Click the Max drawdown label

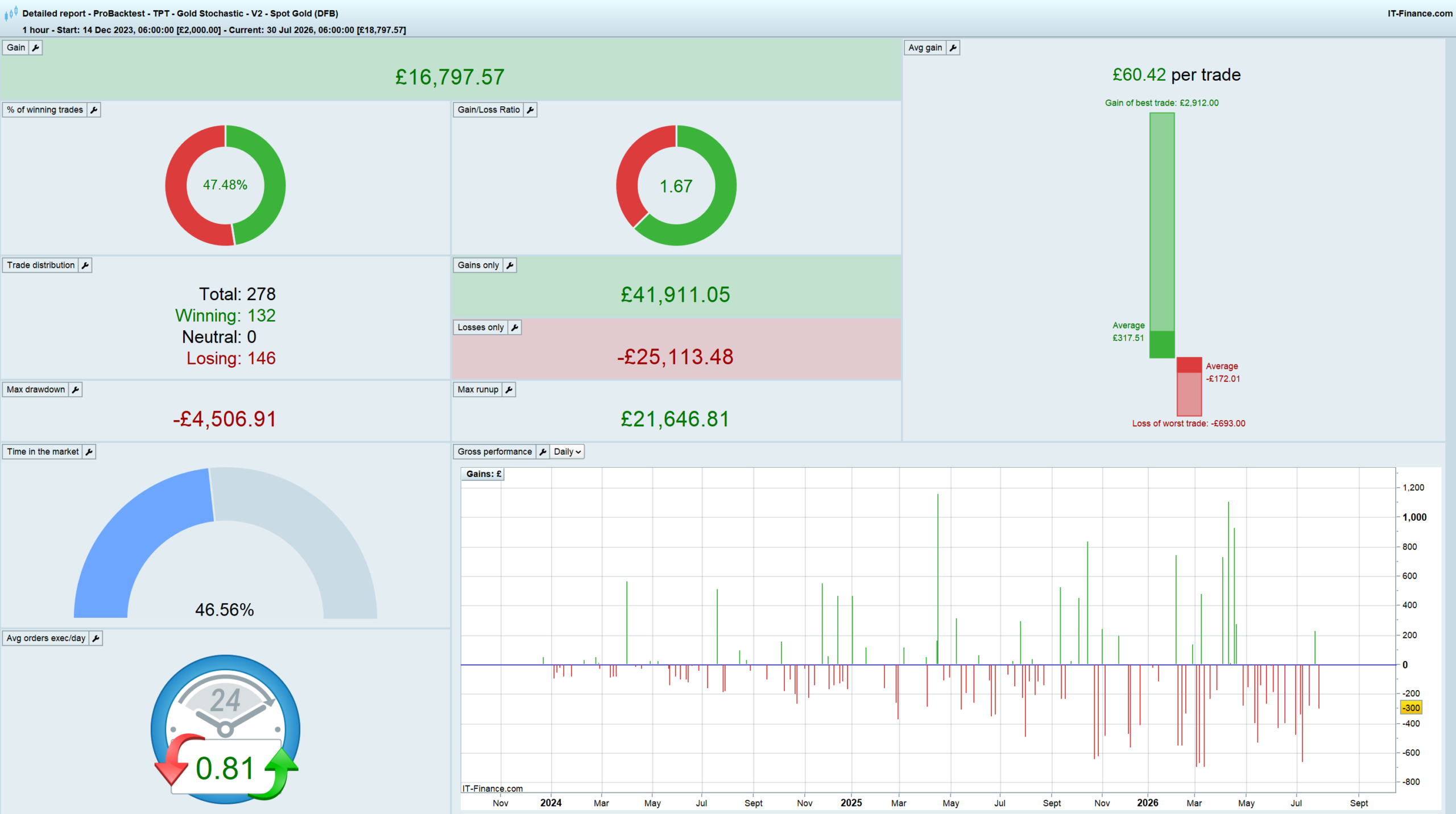36,389
